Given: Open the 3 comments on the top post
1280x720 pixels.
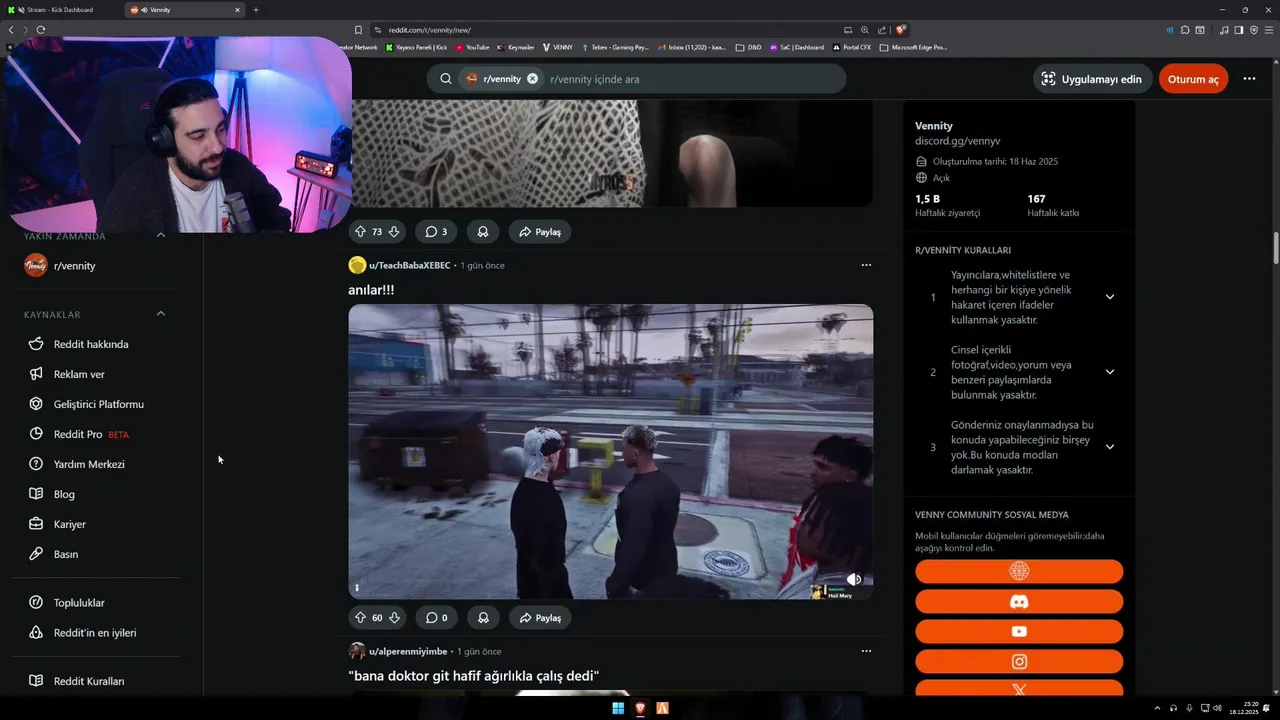Looking at the screenshot, I should [436, 232].
